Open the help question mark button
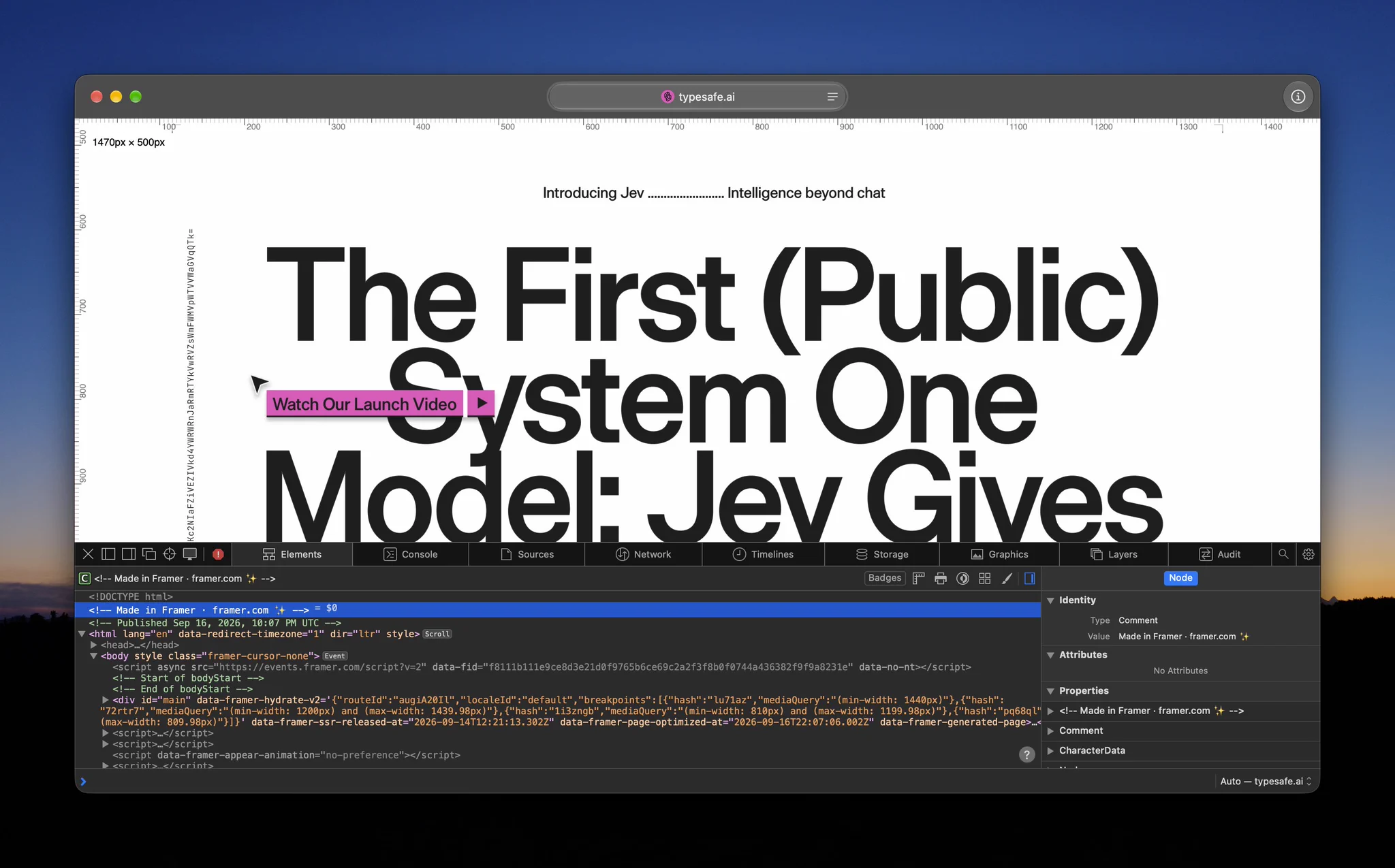Viewport: 1395px width, 868px height. pos(1027,754)
